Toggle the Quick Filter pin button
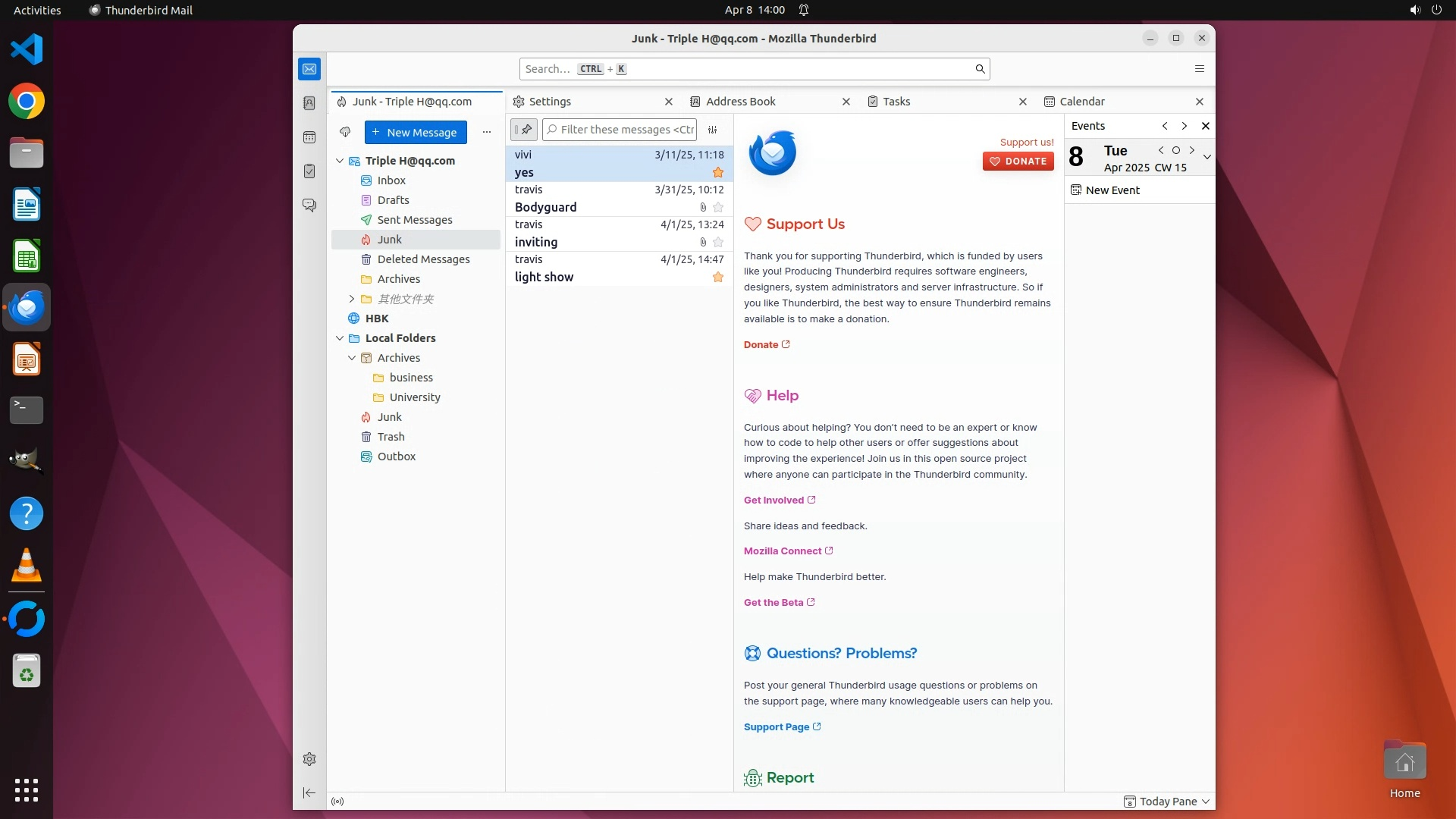This screenshot has height=819, width=1456. (x=524, y=130)
